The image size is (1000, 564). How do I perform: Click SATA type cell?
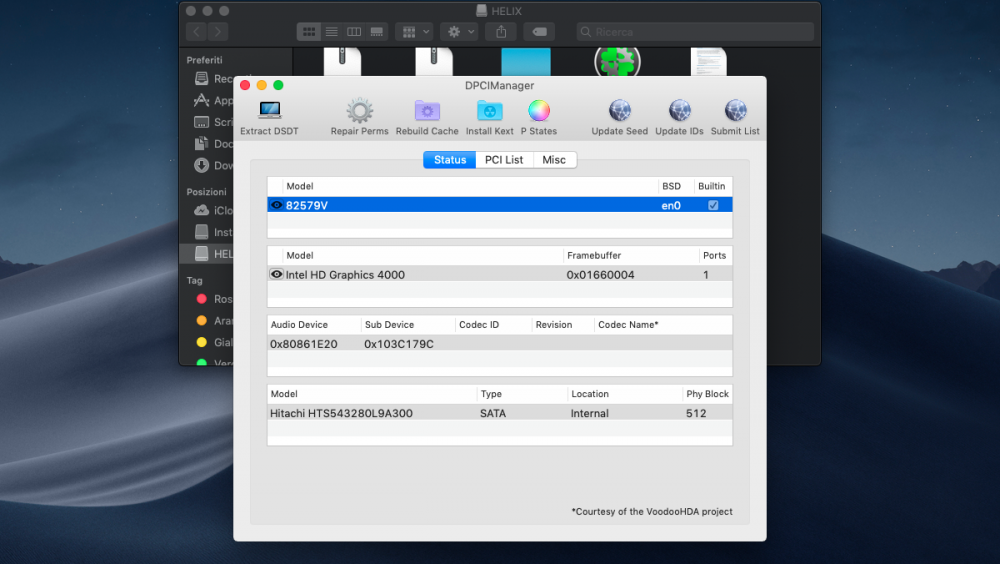492,413
